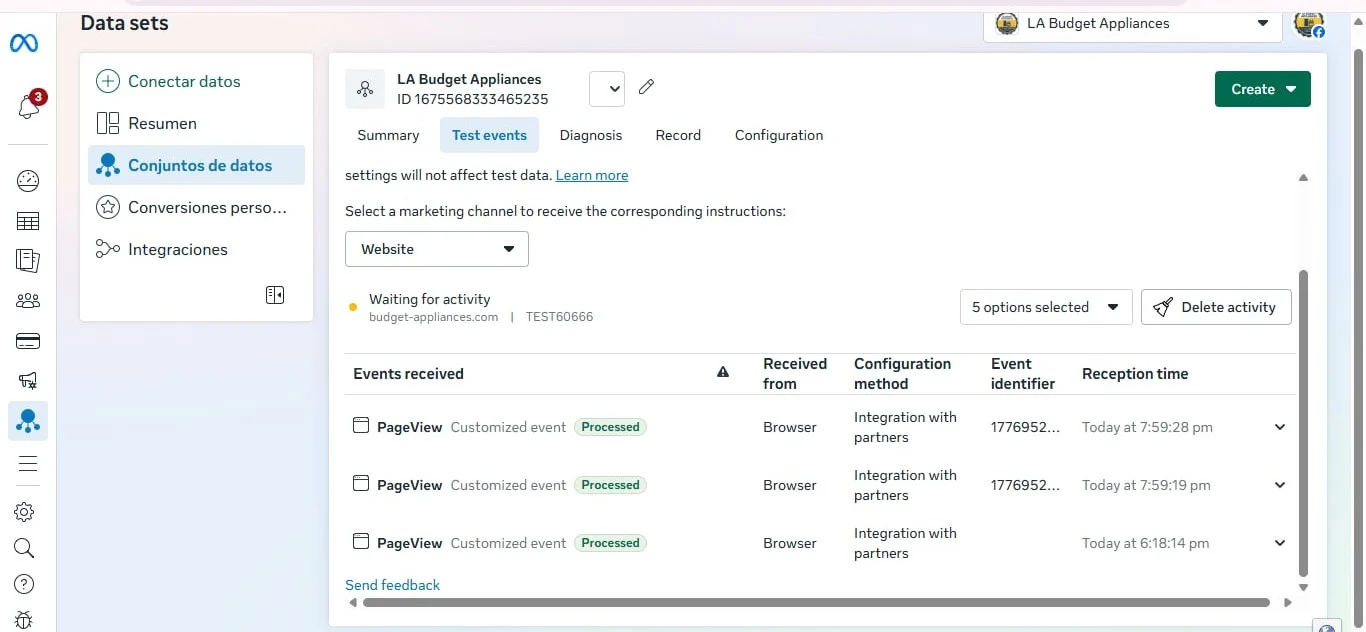
Task: Click the Delete activity button
Action: pos(1216,307)
